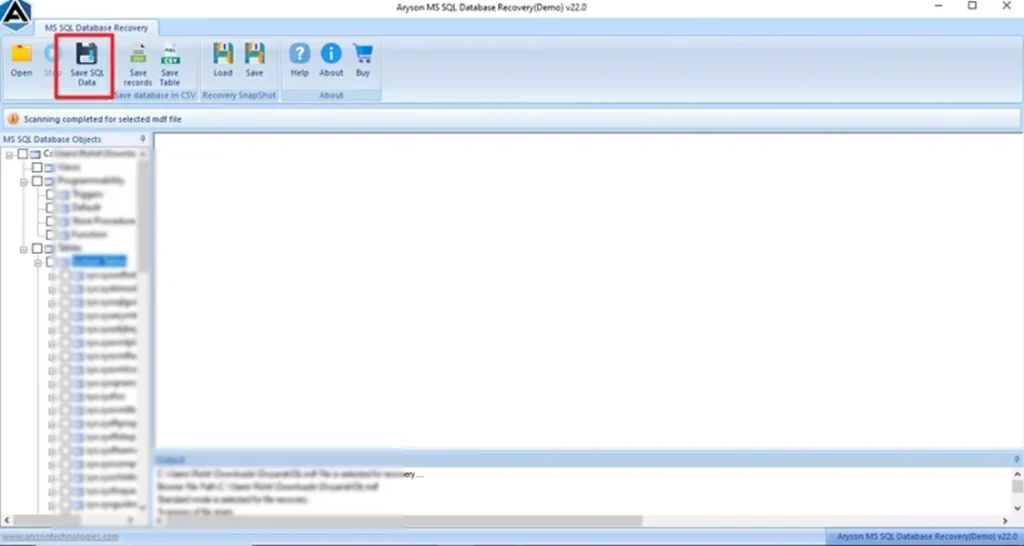Click Output panel horizontal scrollbar thumb
The height and width of the screenshot is (546, 1024).
click(402, 521)
